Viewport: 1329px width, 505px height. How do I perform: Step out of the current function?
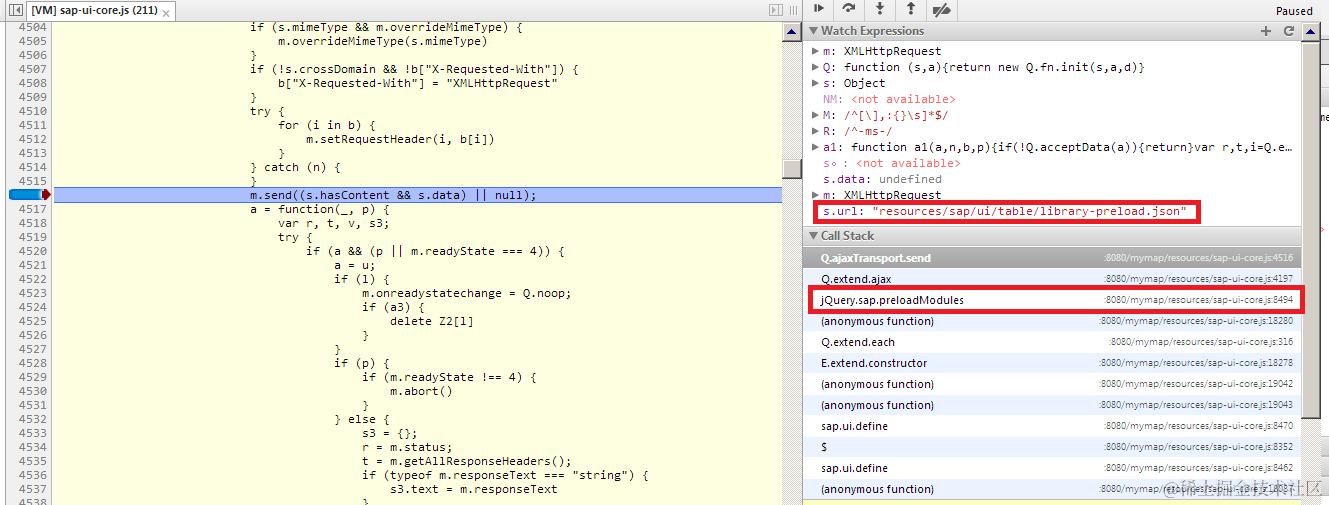910,9
